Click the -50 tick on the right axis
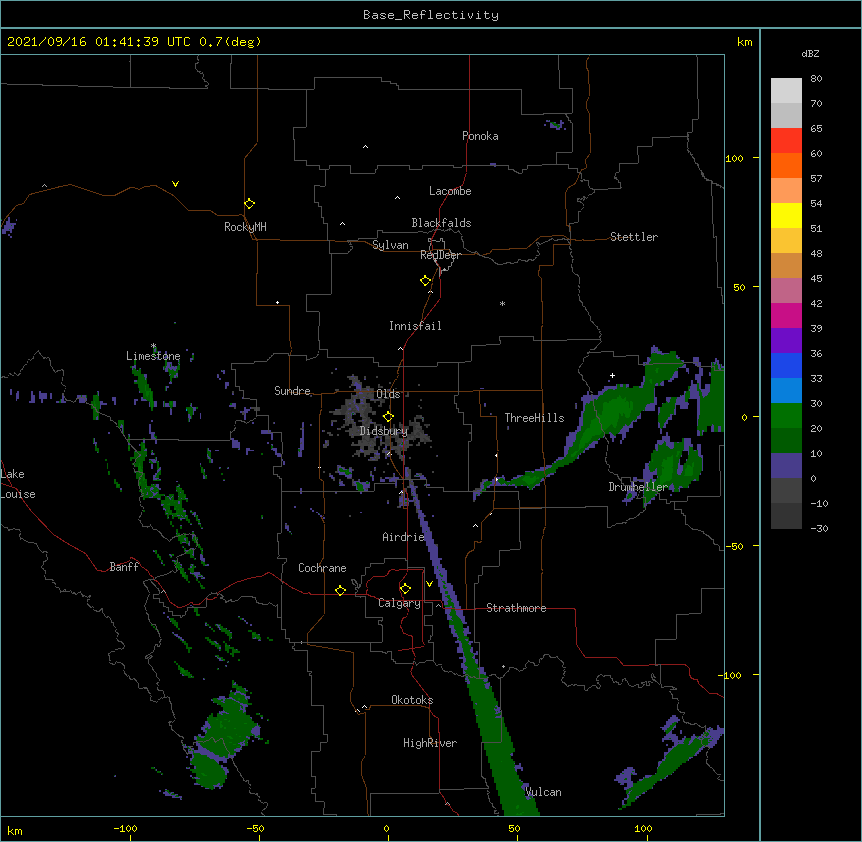This screenshot has height=842, width=862. (734, 546)
